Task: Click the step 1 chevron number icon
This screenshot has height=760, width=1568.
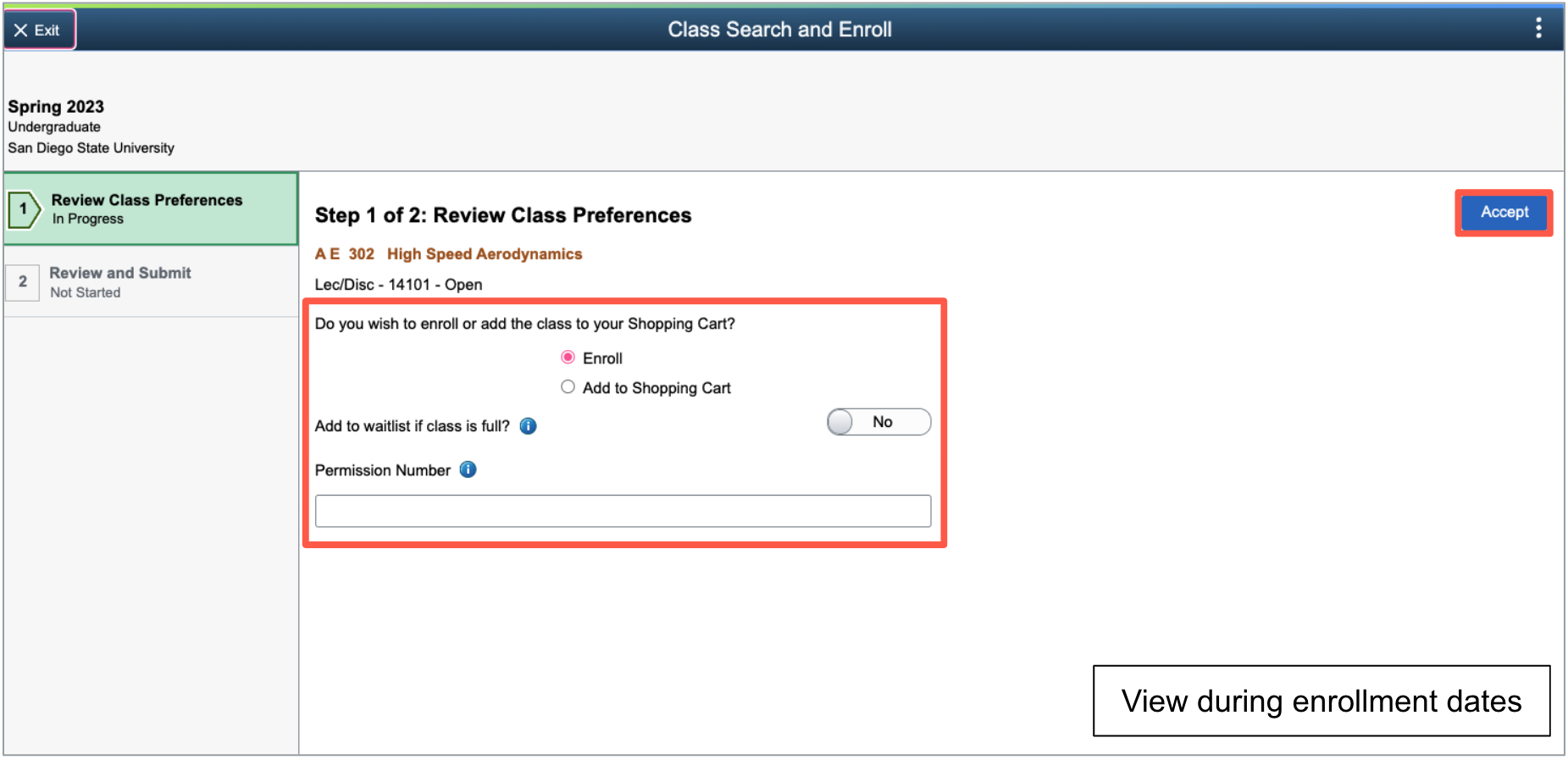Action: [x=24, y=209]
